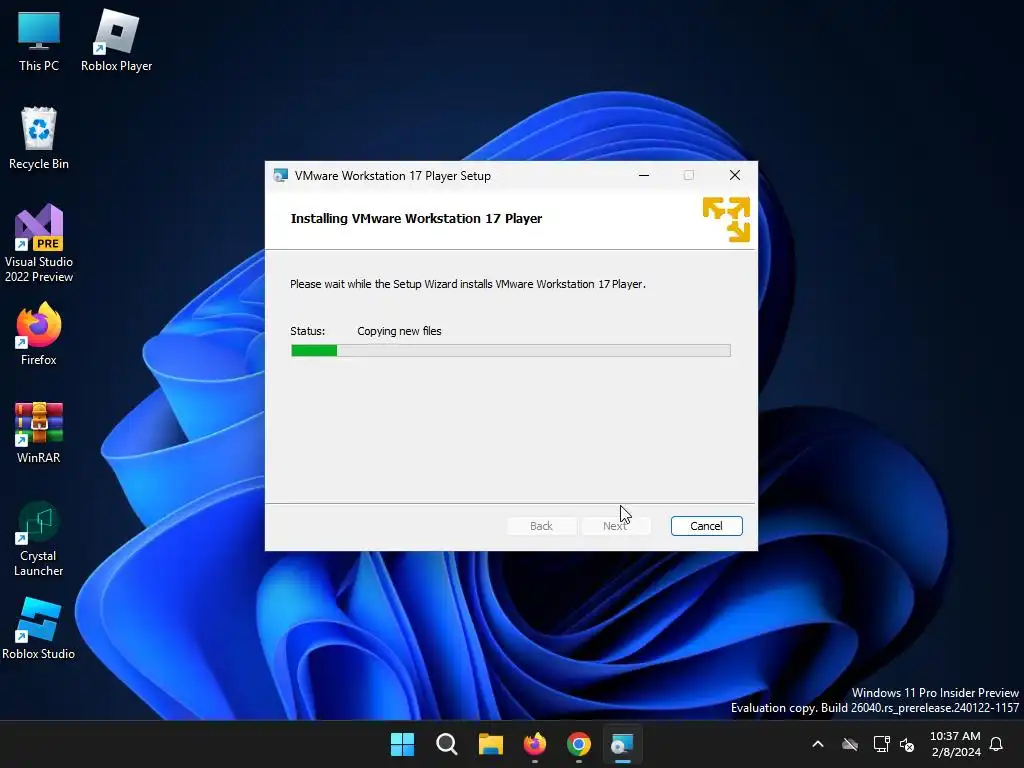1024x768 pixels.
Task: Click the 'Status:' label in the installer
Action: point(308,331)
